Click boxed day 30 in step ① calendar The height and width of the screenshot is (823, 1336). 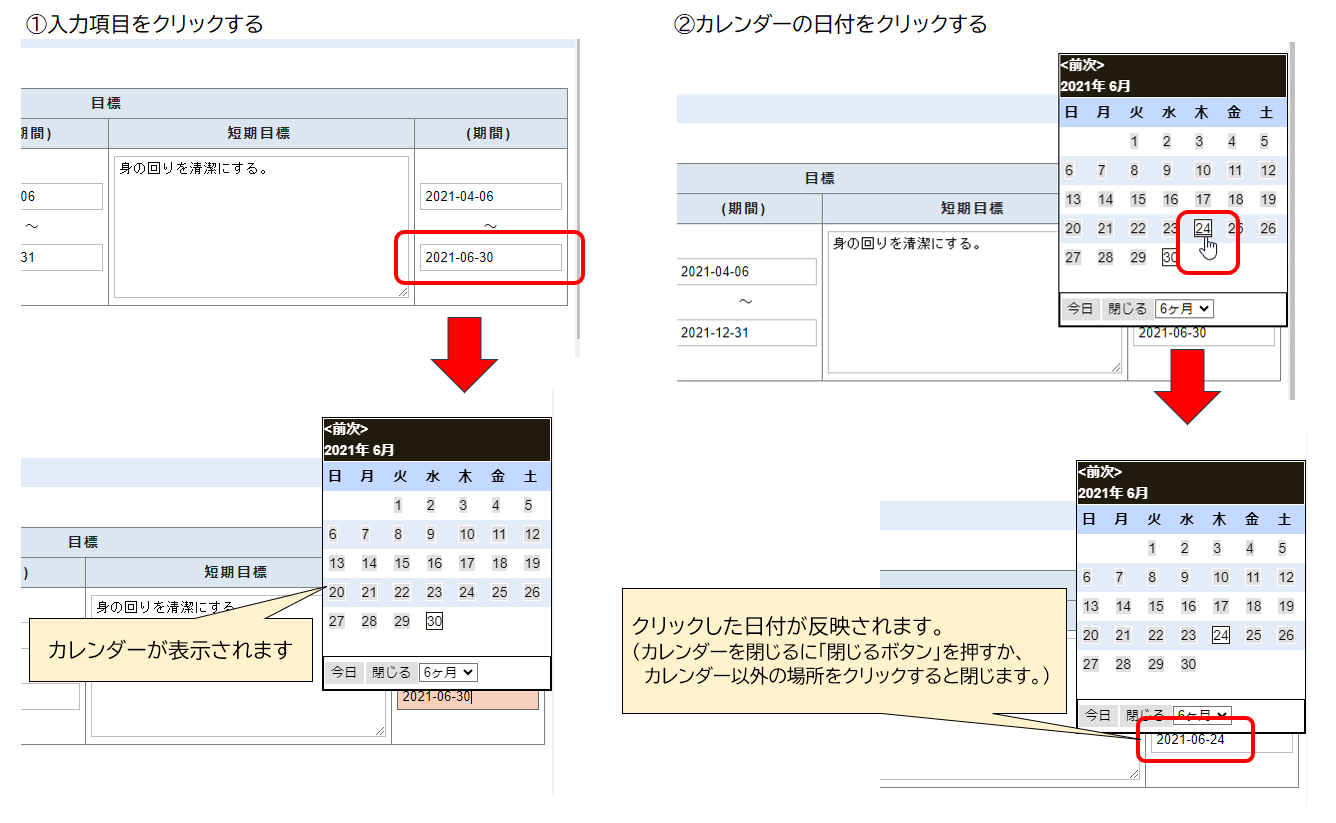[x=434, y=621]
